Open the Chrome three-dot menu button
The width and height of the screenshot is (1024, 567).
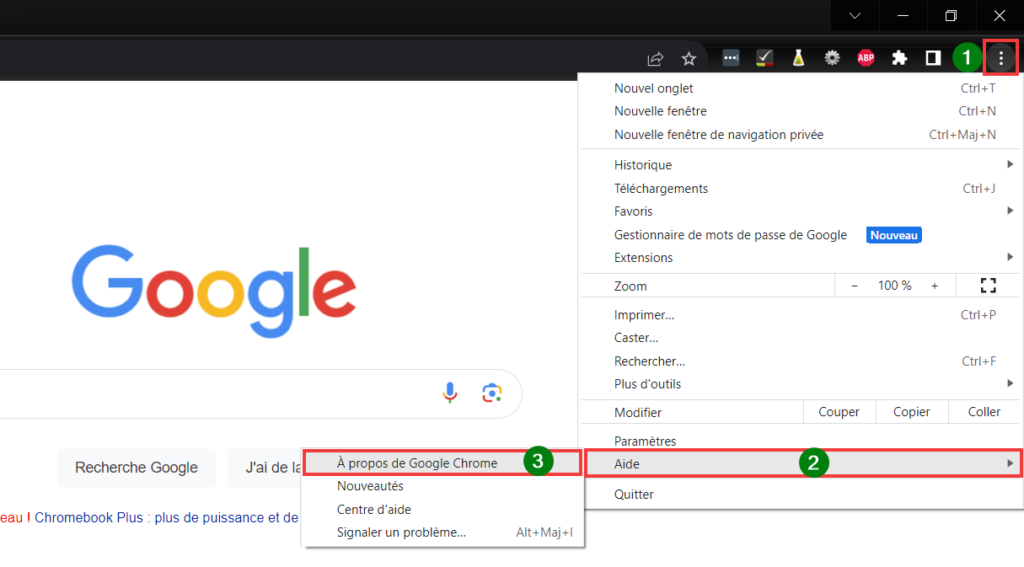[1000, 58]
